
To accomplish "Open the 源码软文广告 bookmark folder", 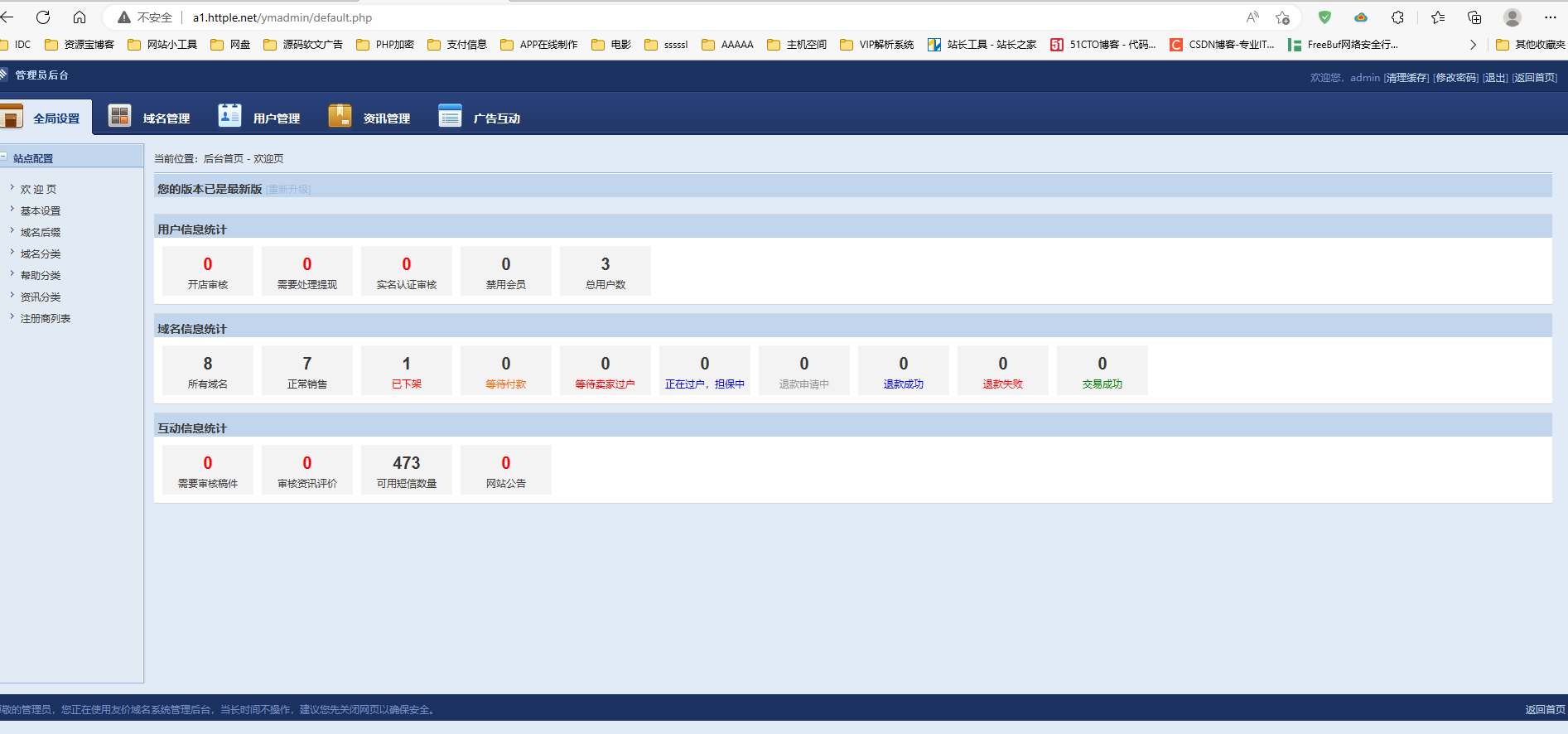I will tap(303, 45).
